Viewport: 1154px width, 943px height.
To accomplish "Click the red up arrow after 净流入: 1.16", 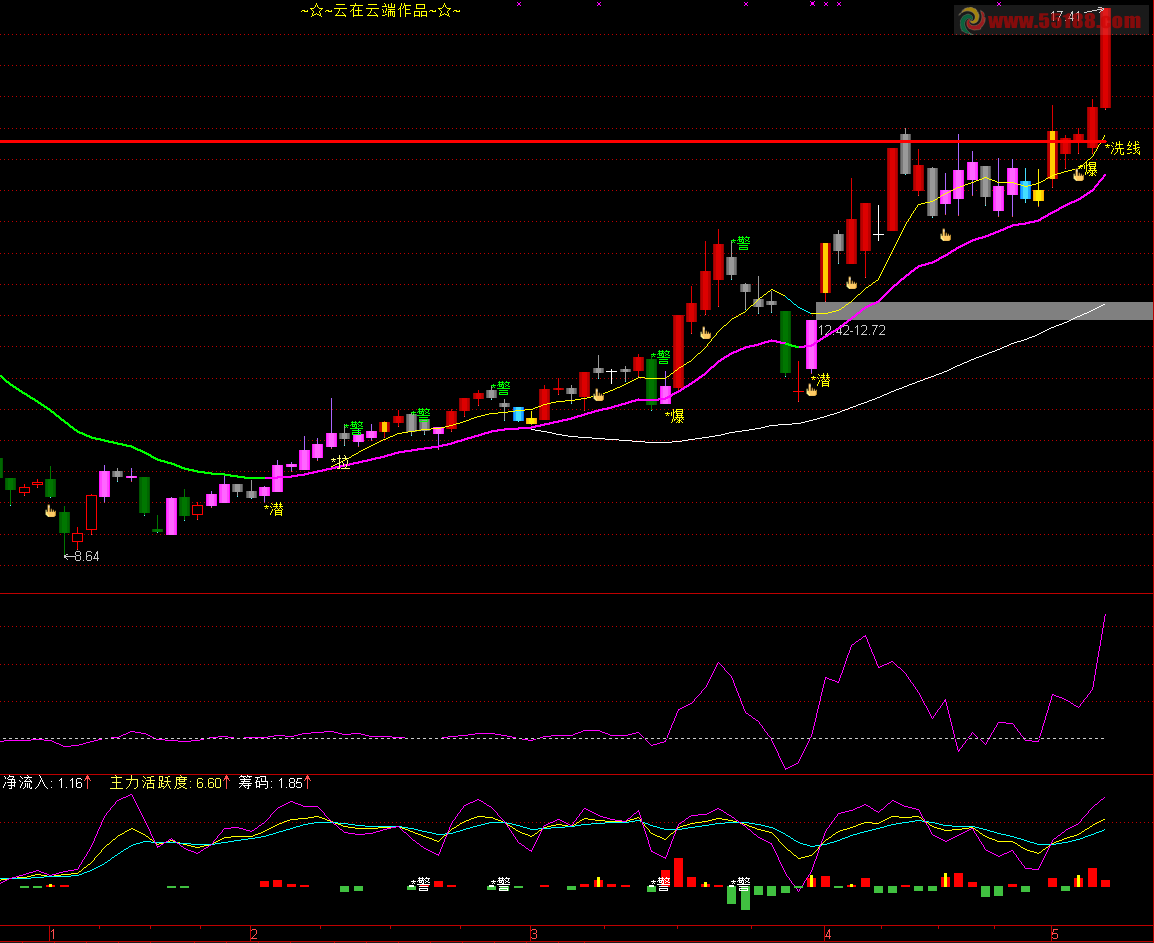I will (x=88, y=783).
